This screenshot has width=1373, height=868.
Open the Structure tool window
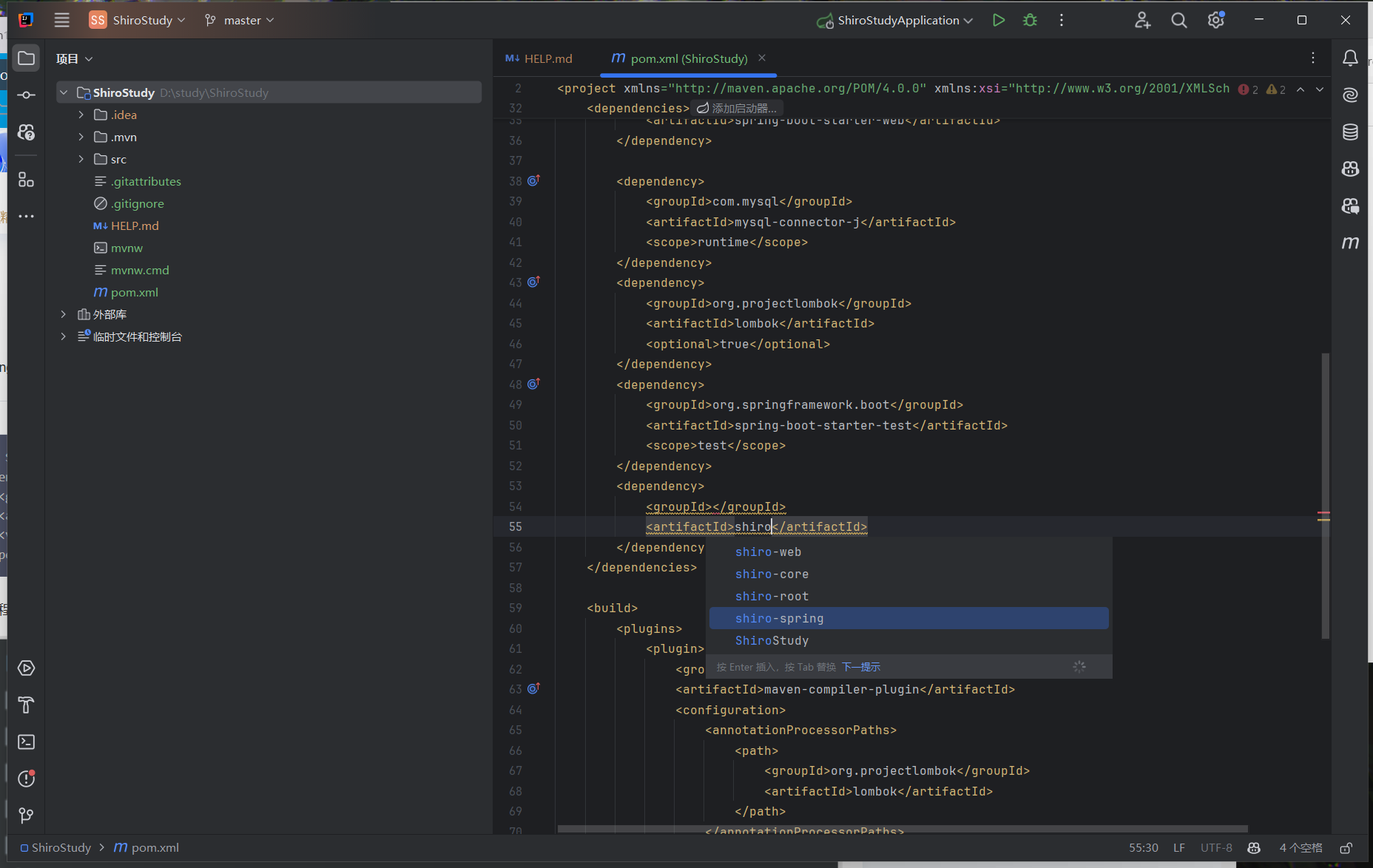tap(26, 180)
